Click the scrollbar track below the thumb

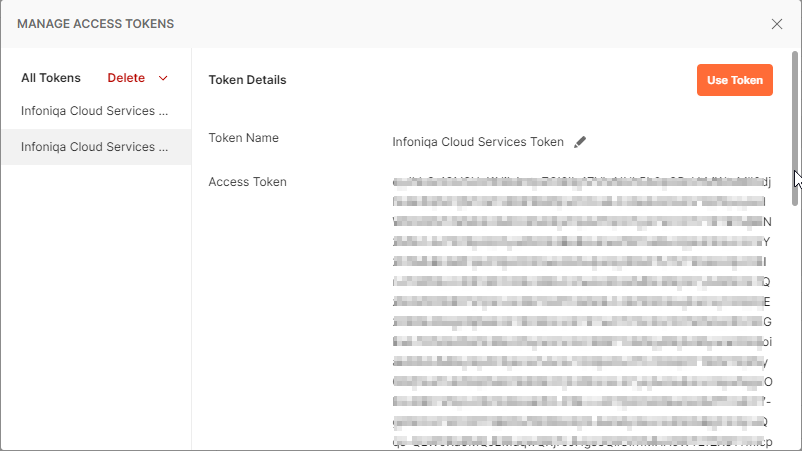click(795, 327)
